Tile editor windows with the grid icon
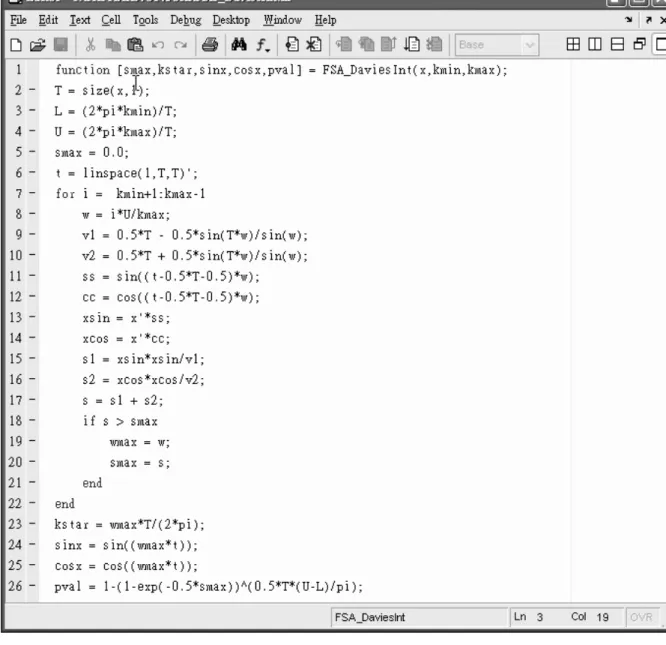666x645 pixels. (x=573, y=44)
